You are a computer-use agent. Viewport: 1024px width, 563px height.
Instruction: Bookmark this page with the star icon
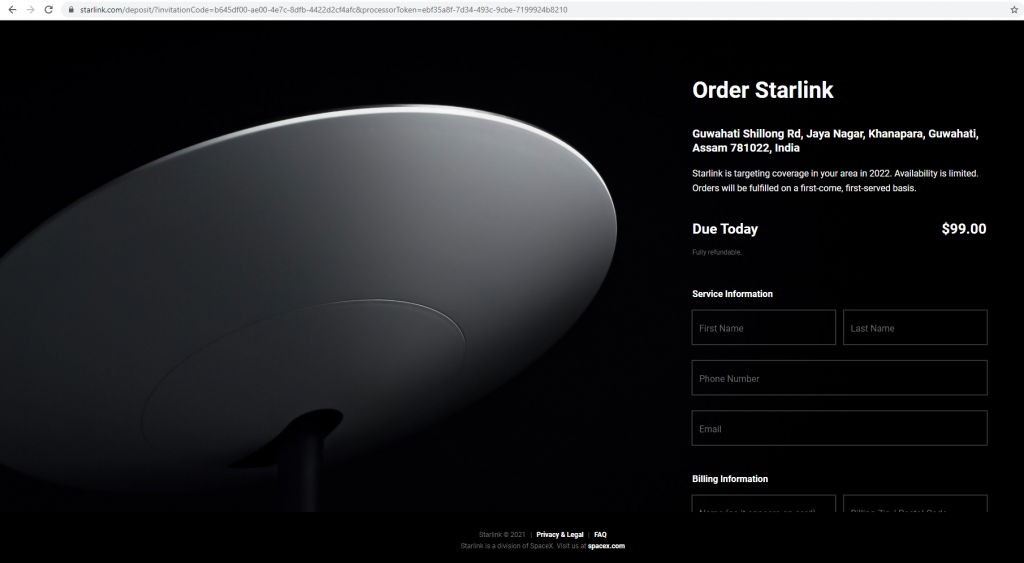coord(1014,10)
